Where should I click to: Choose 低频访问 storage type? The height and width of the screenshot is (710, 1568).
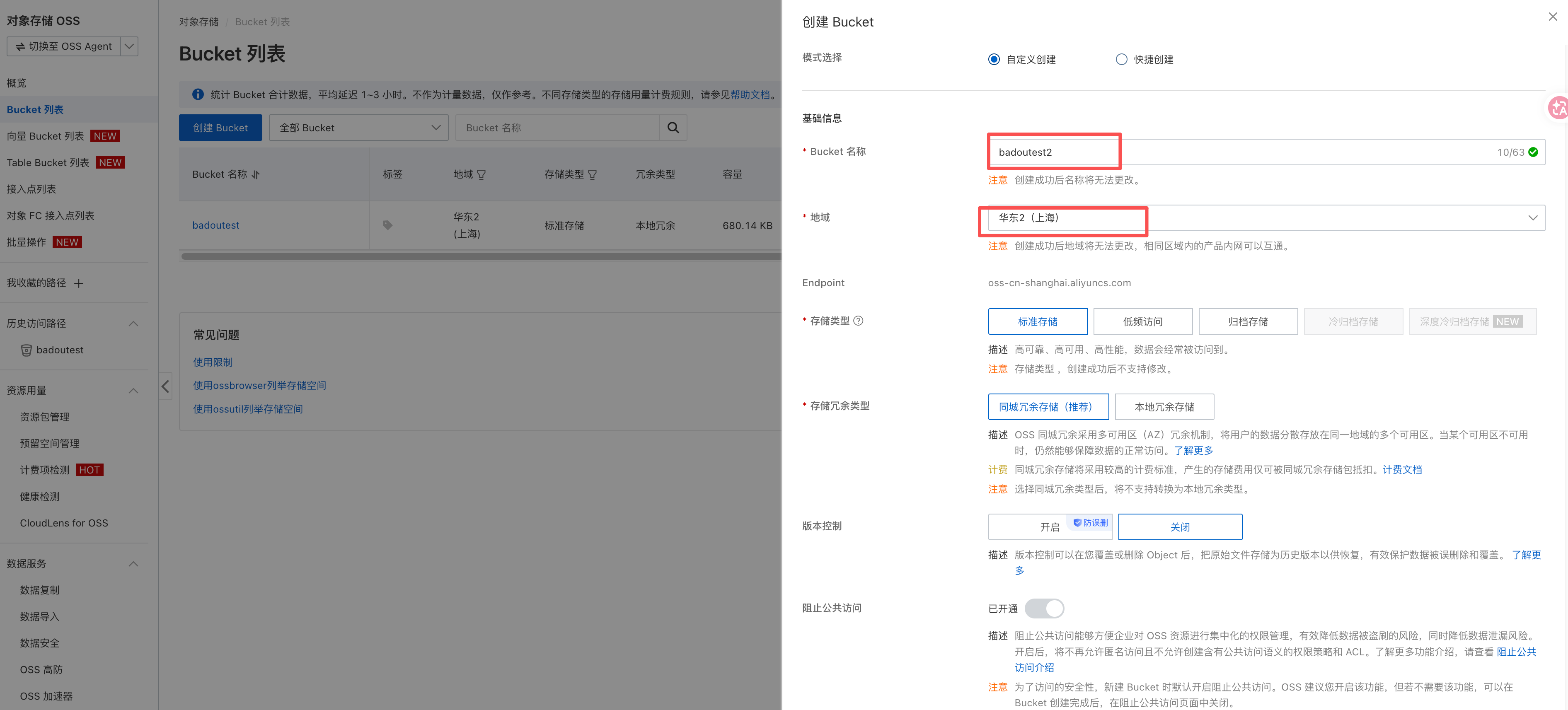coord(1142,321)
